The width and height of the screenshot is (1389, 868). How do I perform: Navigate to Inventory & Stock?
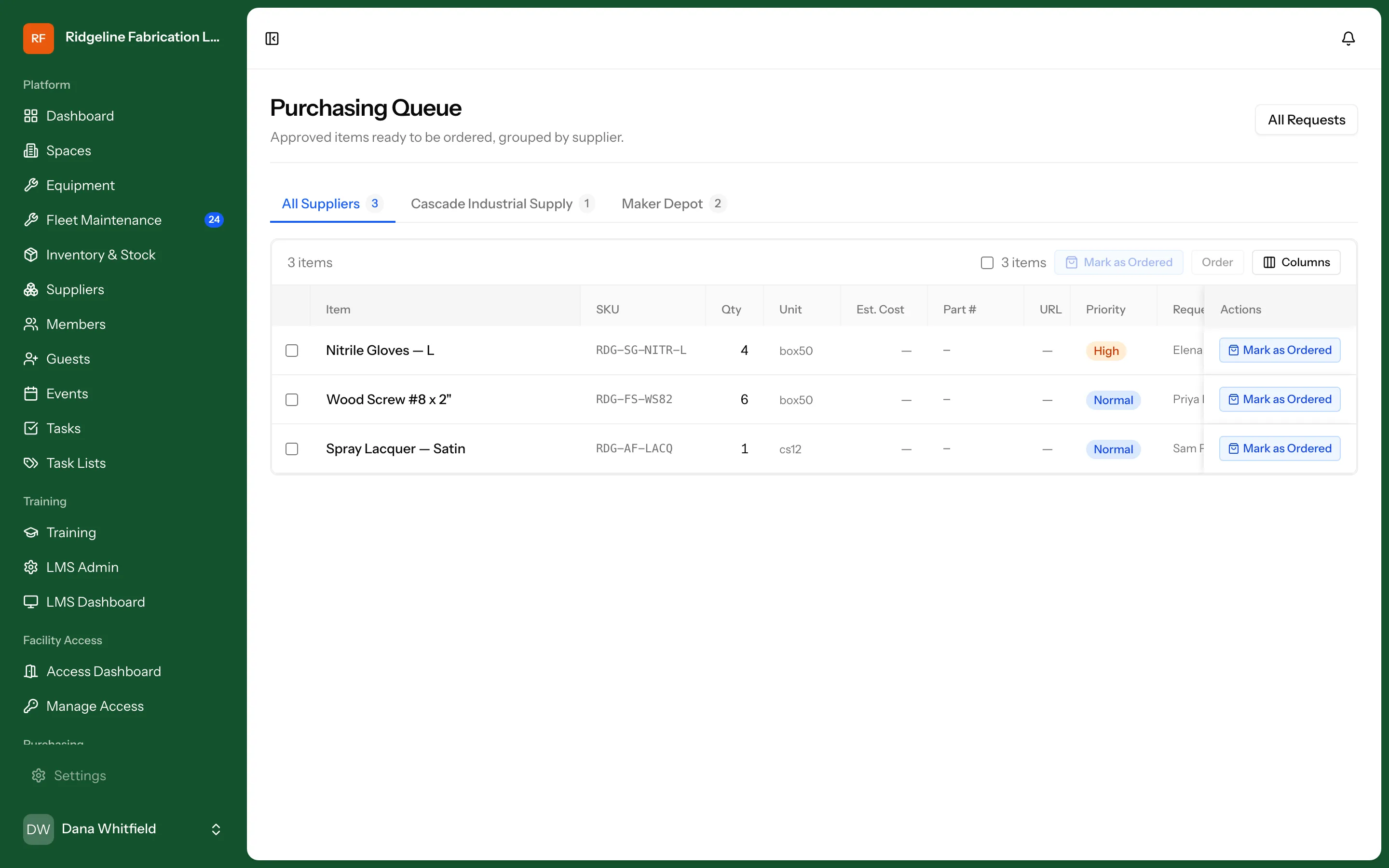pyautogui.click(x=123, y=255)
